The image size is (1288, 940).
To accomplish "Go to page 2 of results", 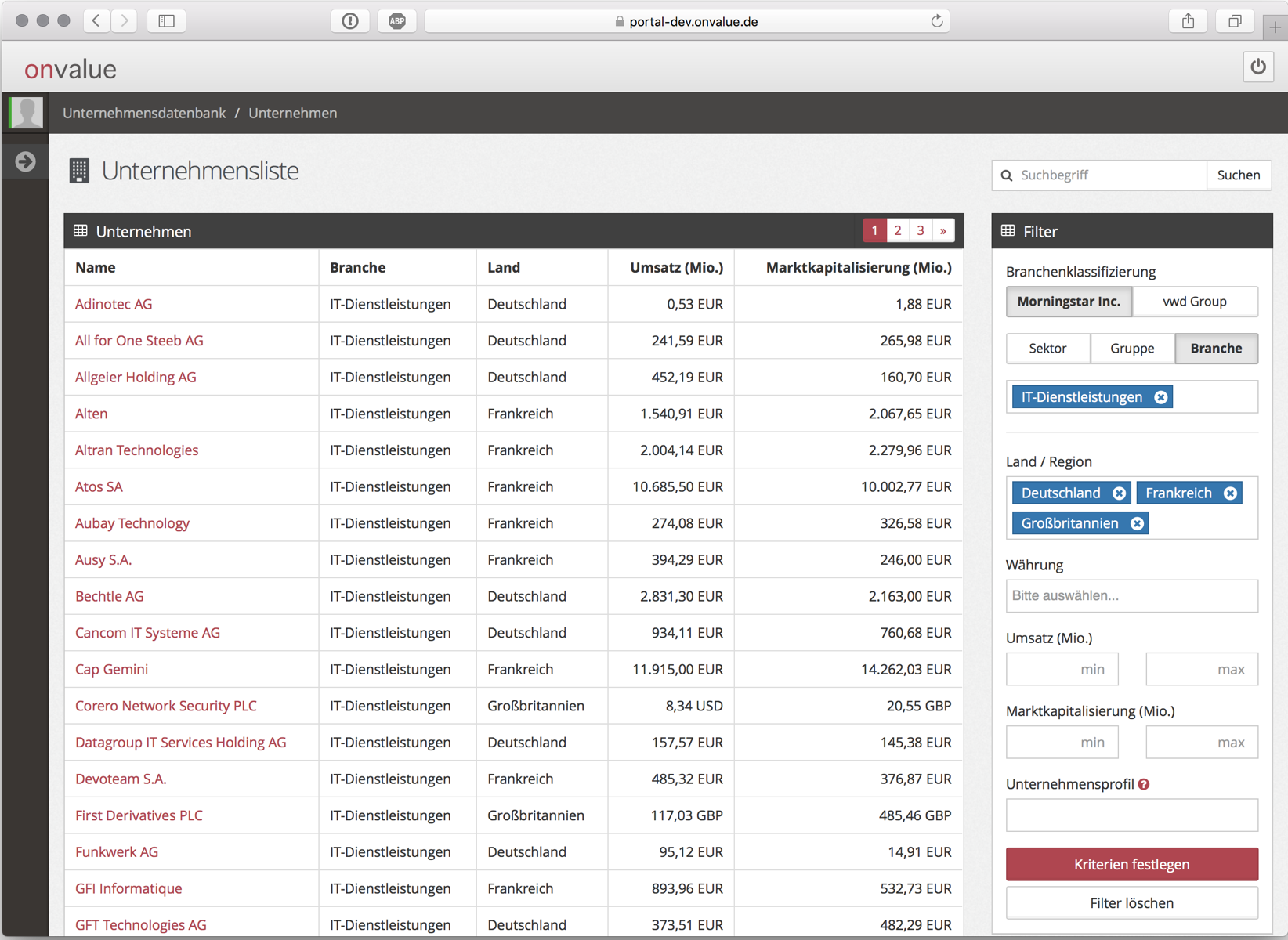I will coord(898,230).
